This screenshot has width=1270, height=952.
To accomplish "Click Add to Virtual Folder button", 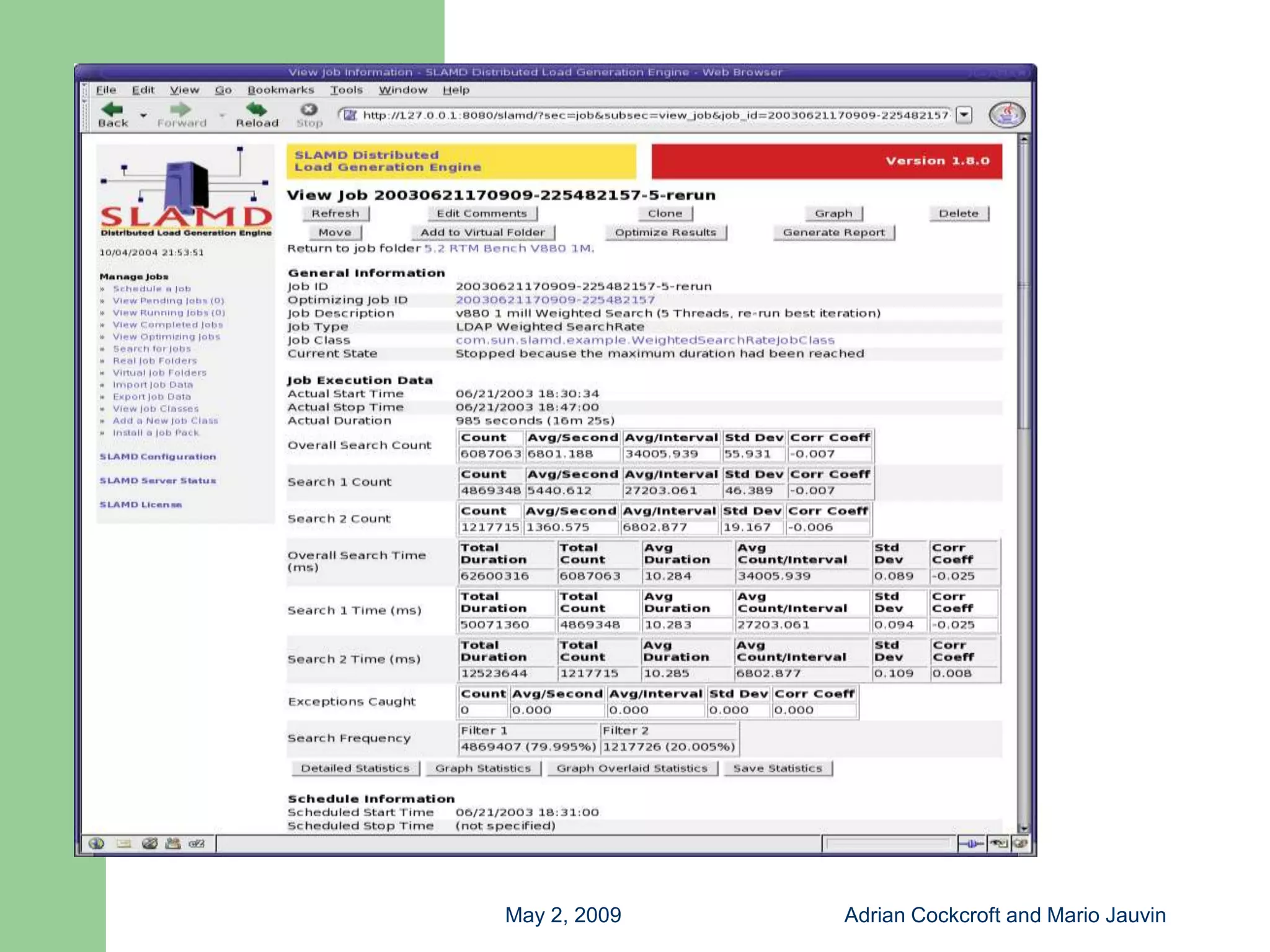I will 482,232.
